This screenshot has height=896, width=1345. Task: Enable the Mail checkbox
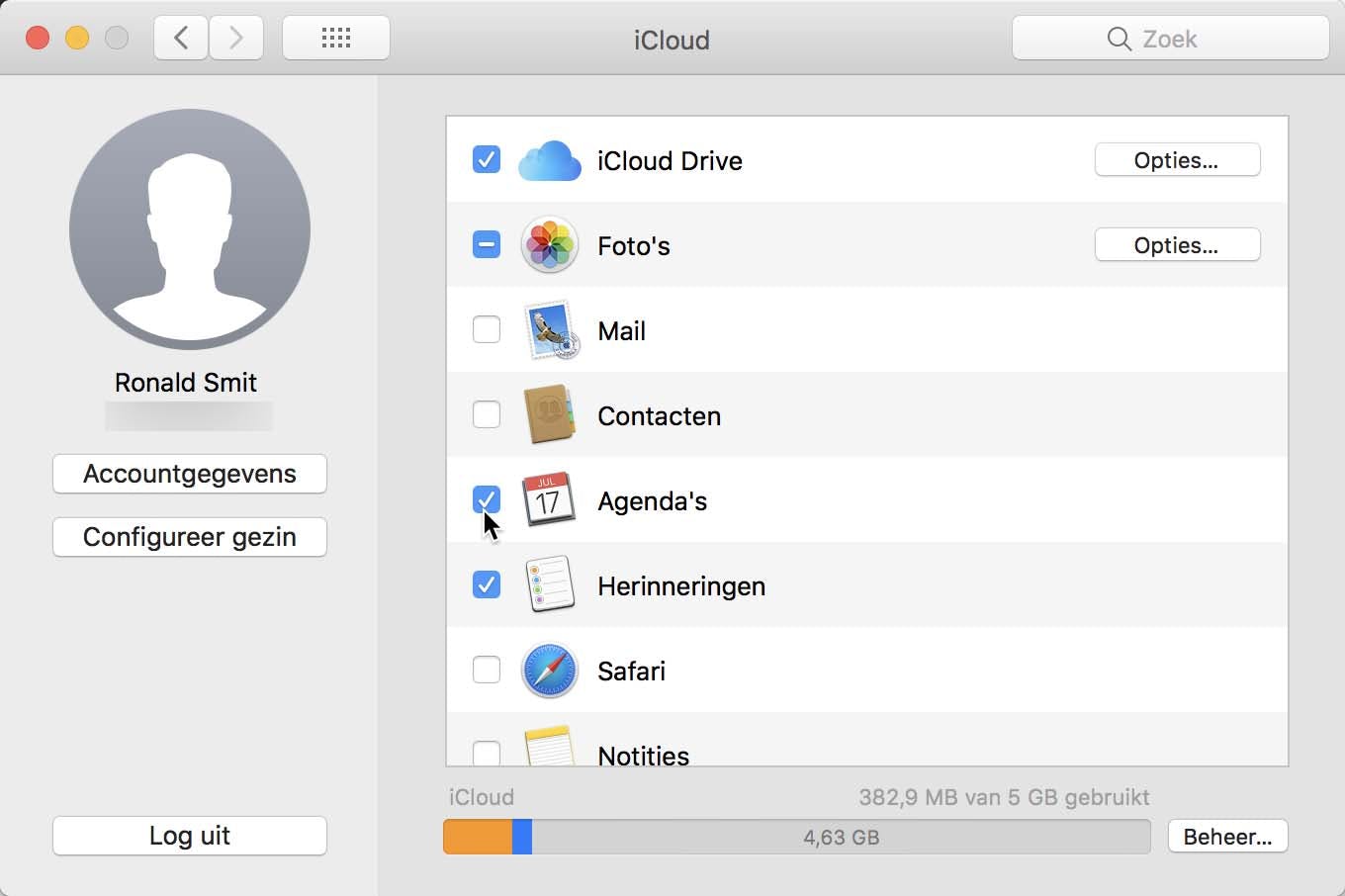coord(487,330)
